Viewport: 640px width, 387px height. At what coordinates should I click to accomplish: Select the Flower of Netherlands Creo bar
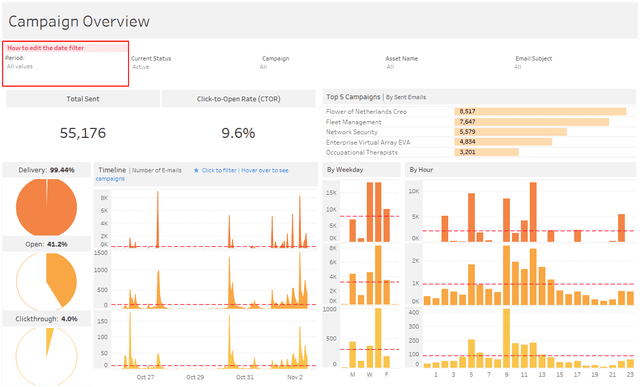click(x=540, y=111)
